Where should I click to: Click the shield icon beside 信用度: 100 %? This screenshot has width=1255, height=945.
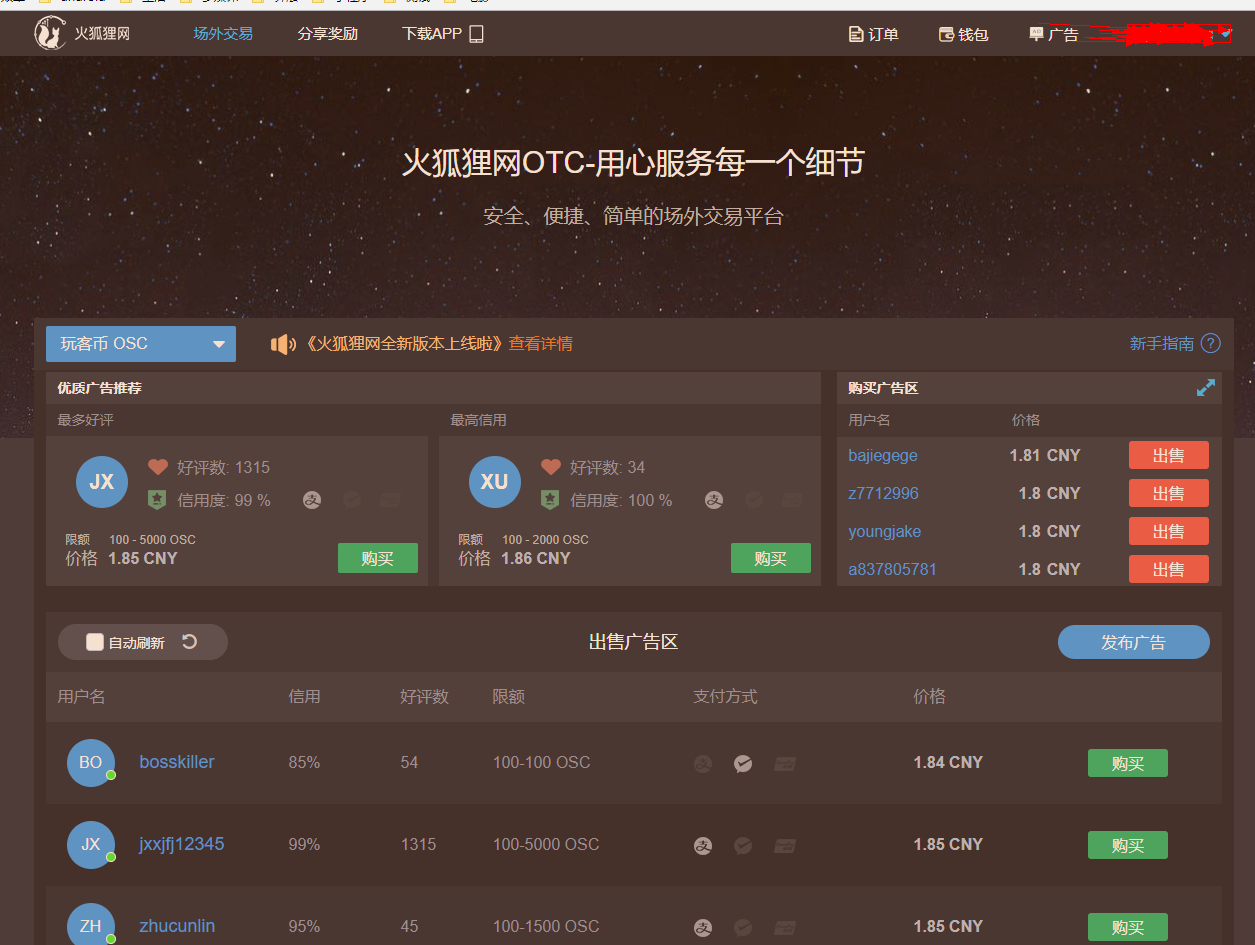click(x=550, y=499)
